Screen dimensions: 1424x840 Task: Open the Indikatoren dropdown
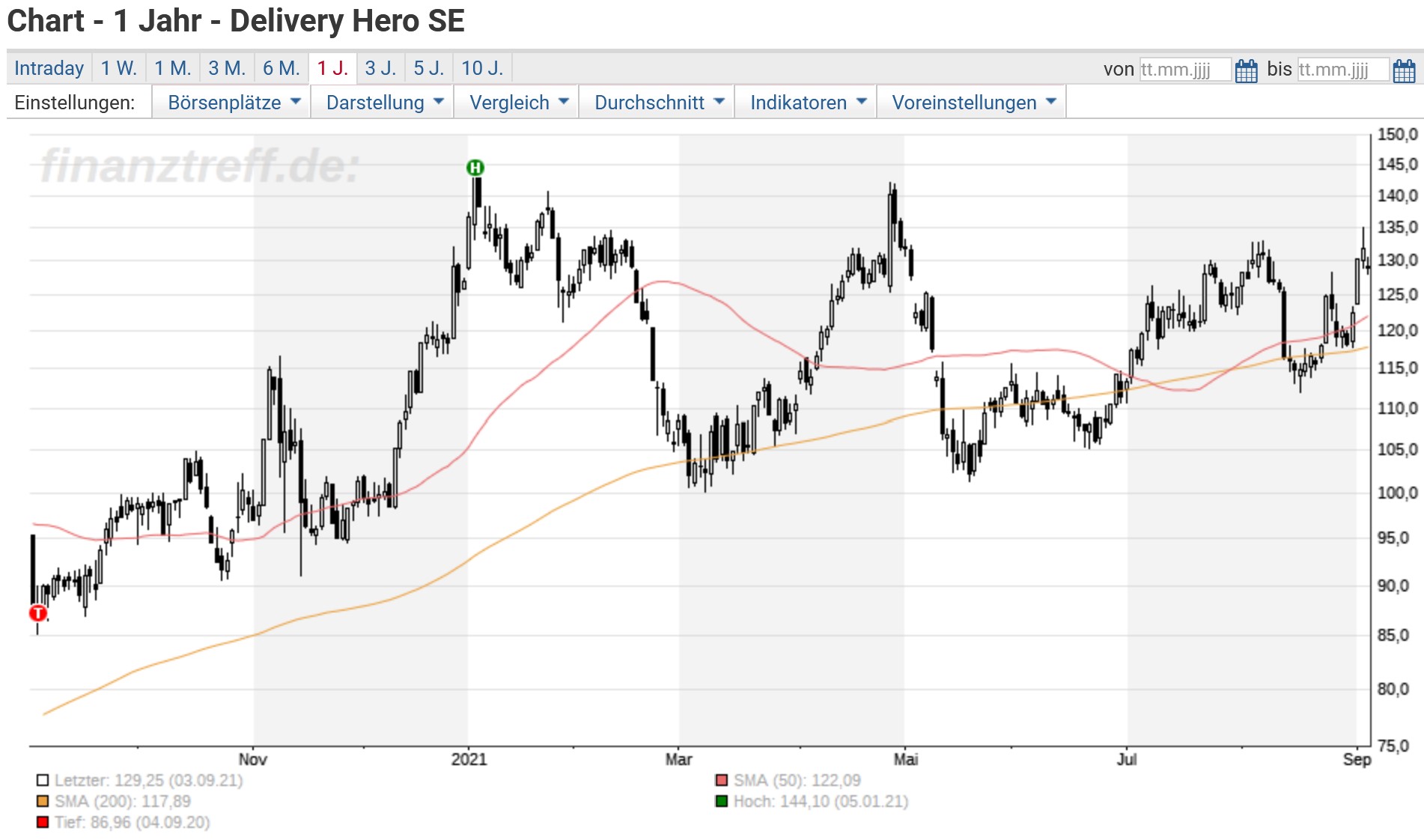(806, 103)
